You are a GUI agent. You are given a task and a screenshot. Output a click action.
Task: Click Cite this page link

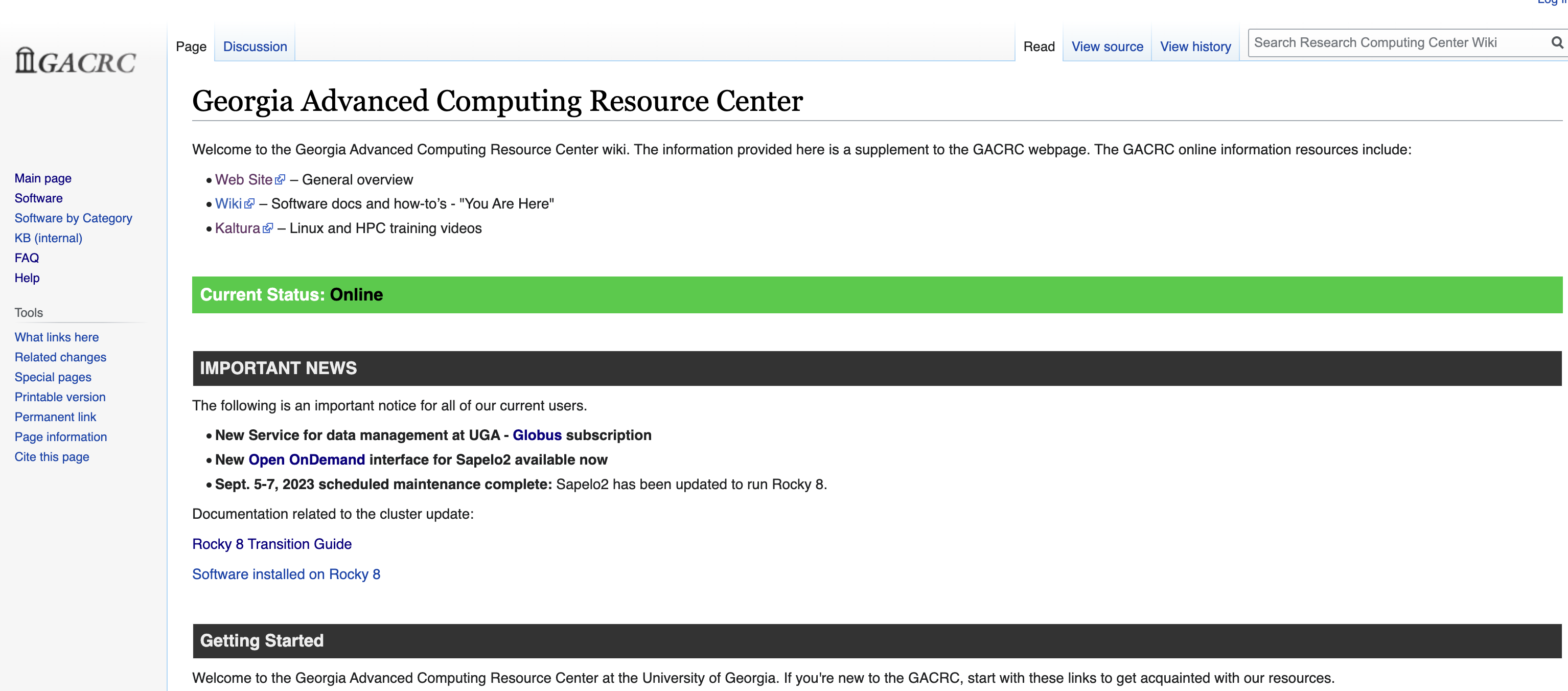pyautogui.click(x=52, y=456)
